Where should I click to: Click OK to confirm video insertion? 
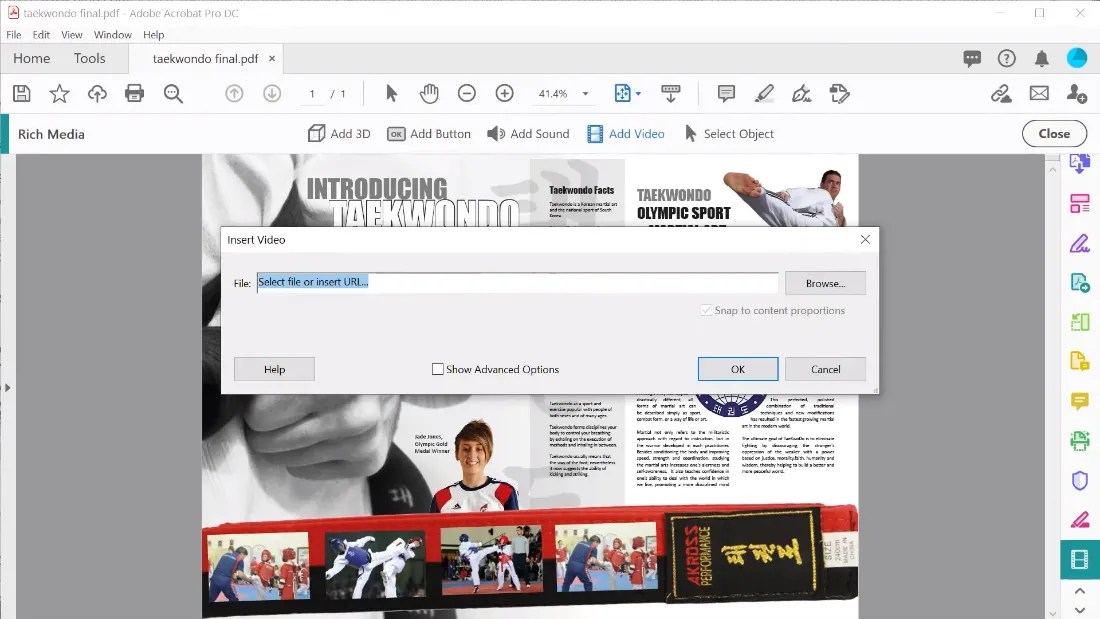point(737,369)
